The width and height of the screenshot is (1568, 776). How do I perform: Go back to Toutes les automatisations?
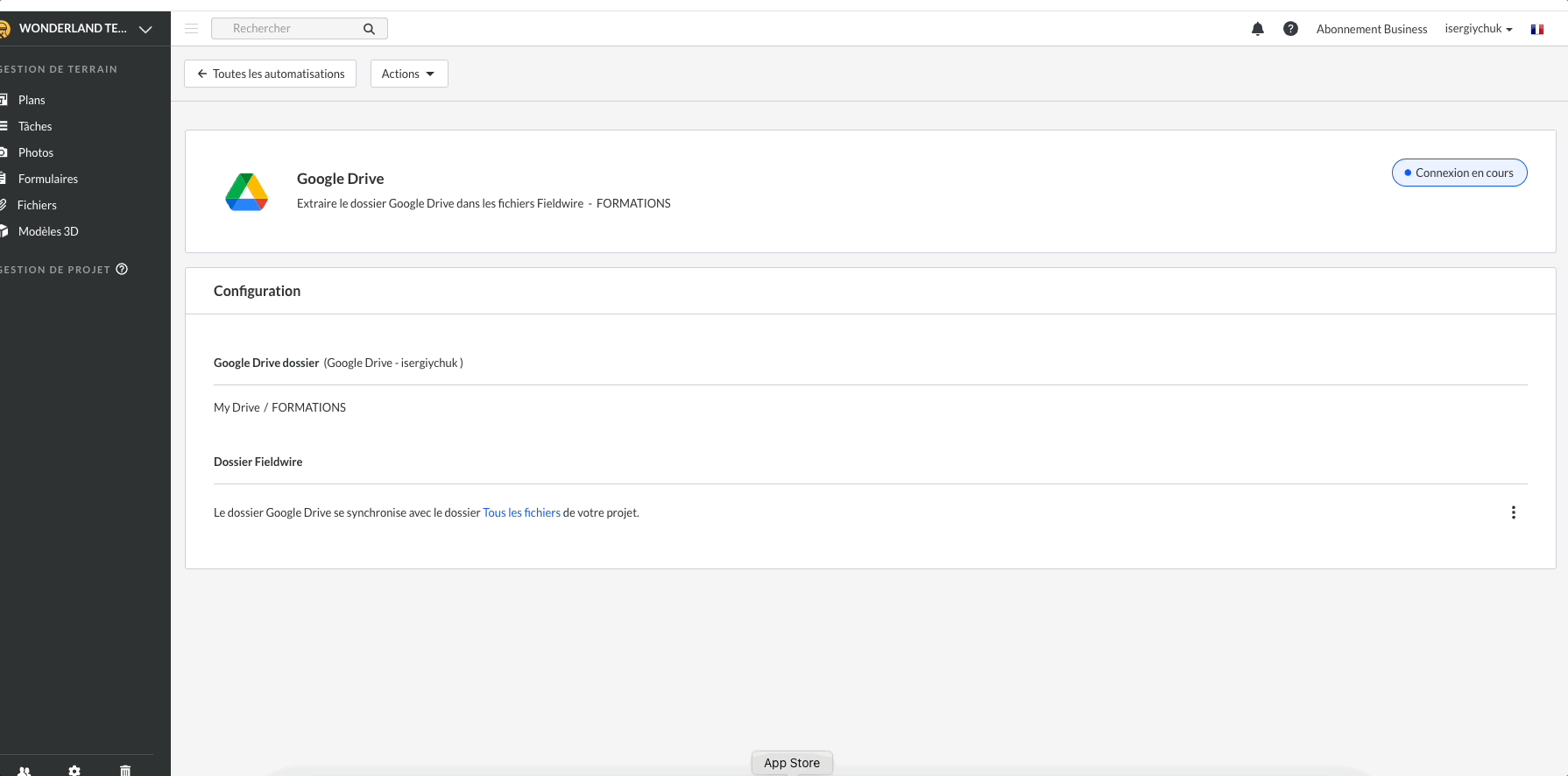click(270, 74)
